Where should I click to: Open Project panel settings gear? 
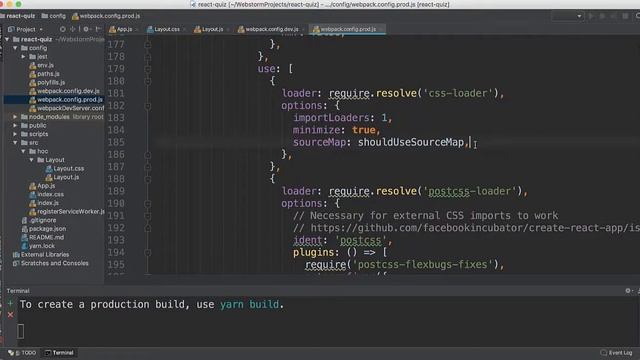pyautogui.click(x=86, y=29)
